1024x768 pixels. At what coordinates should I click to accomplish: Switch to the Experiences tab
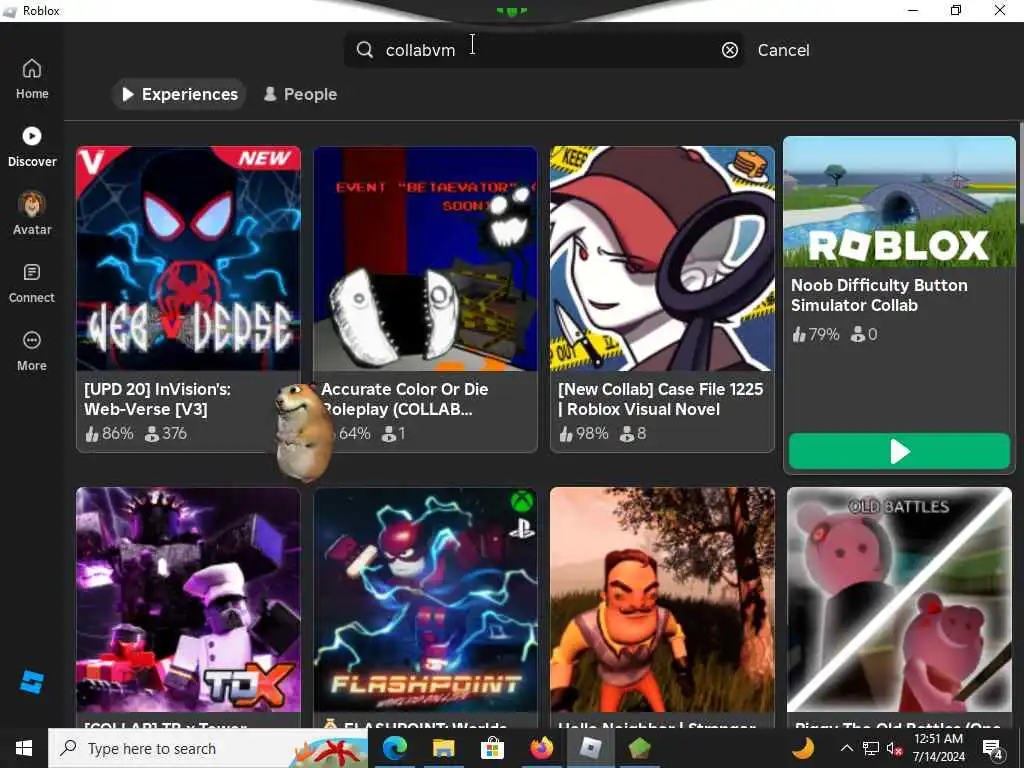pos(179,94)
